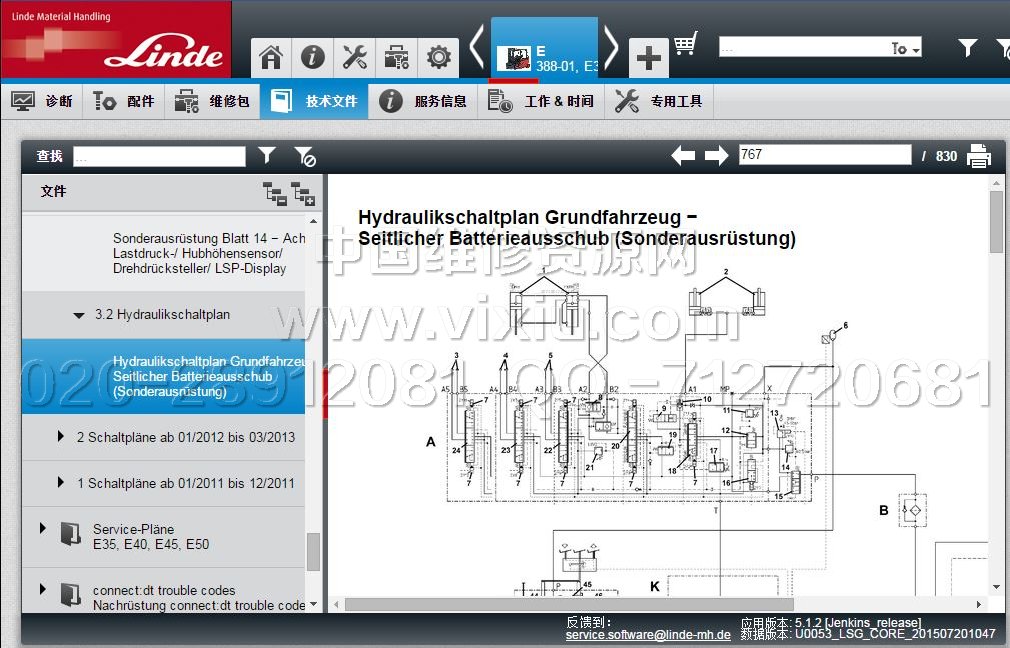The width and height of the screenshot is (1010, 648).
Task: Add new vehicle tab with plus button
Action: pos(648,58)
